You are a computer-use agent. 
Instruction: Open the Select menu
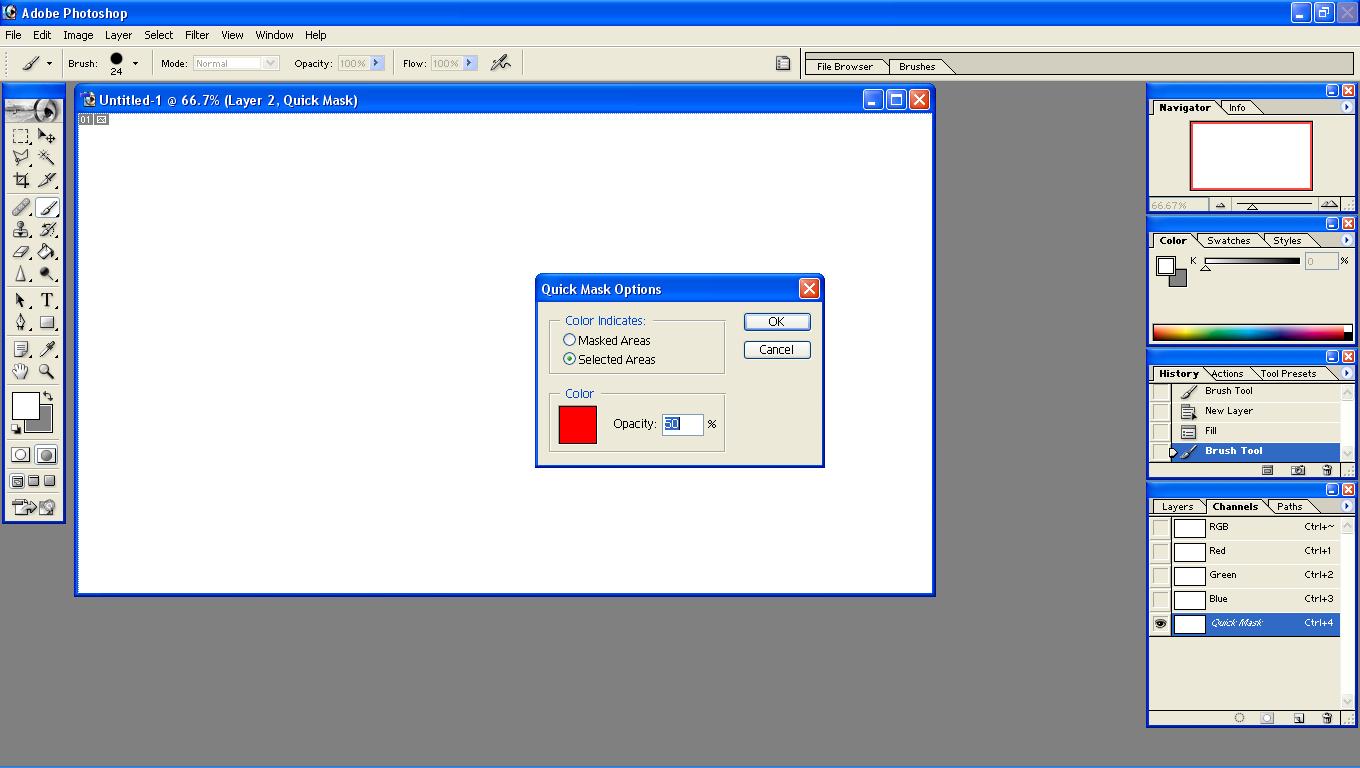[x=158, y=35]
